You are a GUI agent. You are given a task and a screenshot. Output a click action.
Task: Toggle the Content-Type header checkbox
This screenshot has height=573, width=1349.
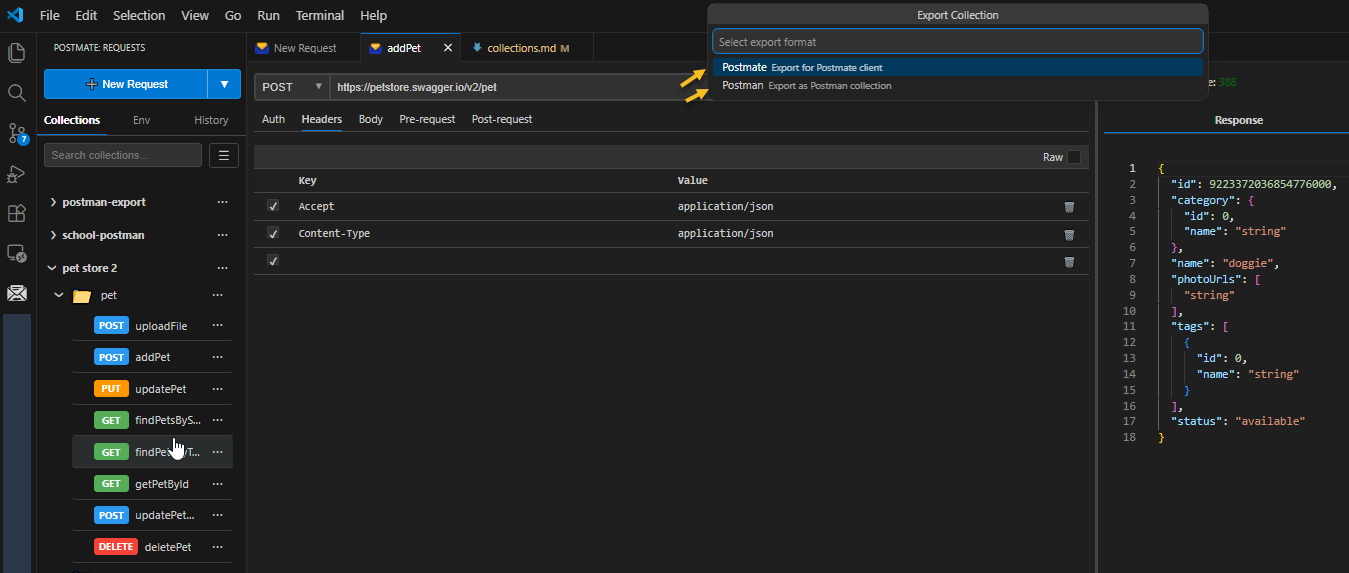[273, 233]
